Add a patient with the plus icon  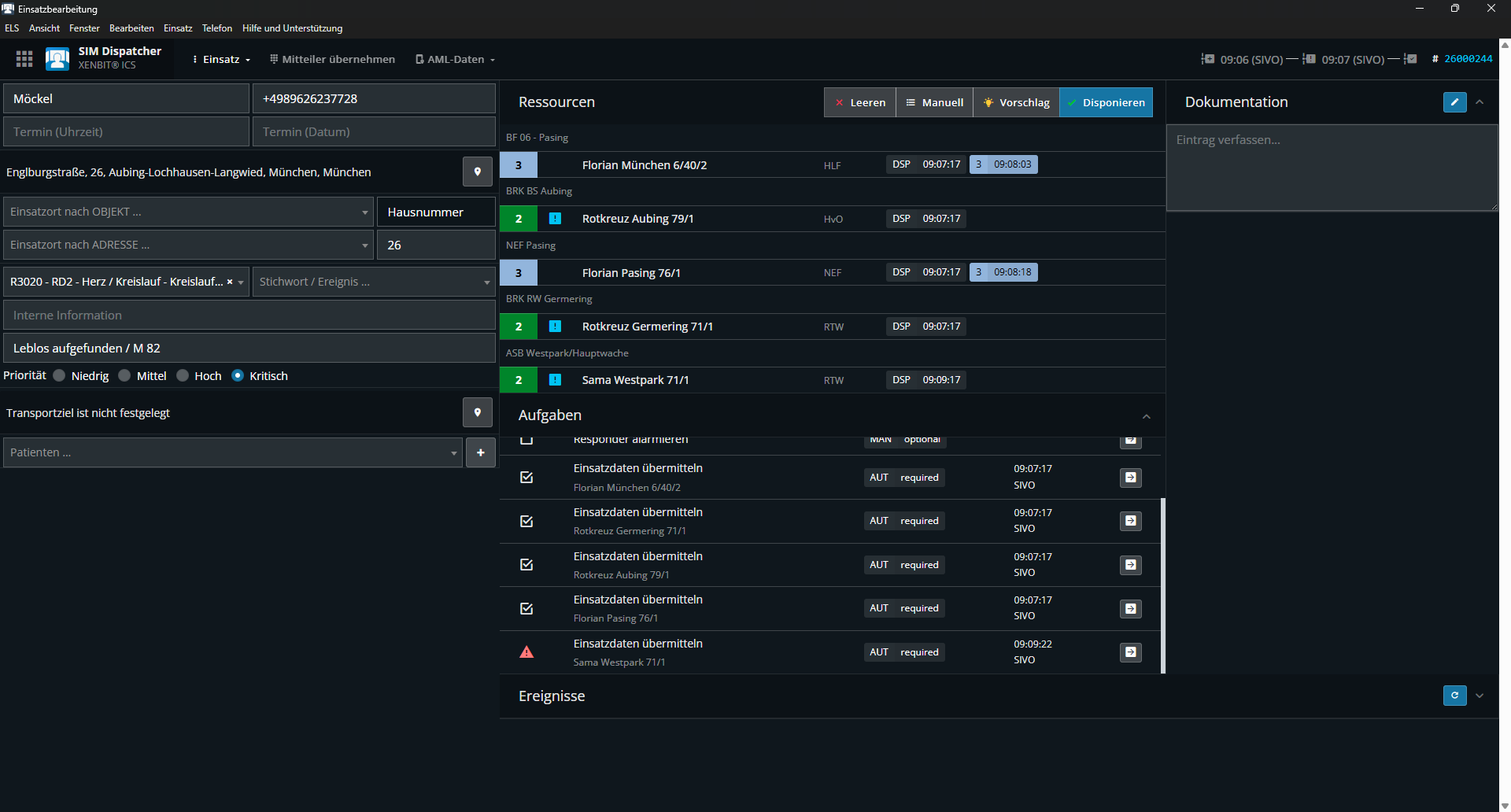point(480,452)
